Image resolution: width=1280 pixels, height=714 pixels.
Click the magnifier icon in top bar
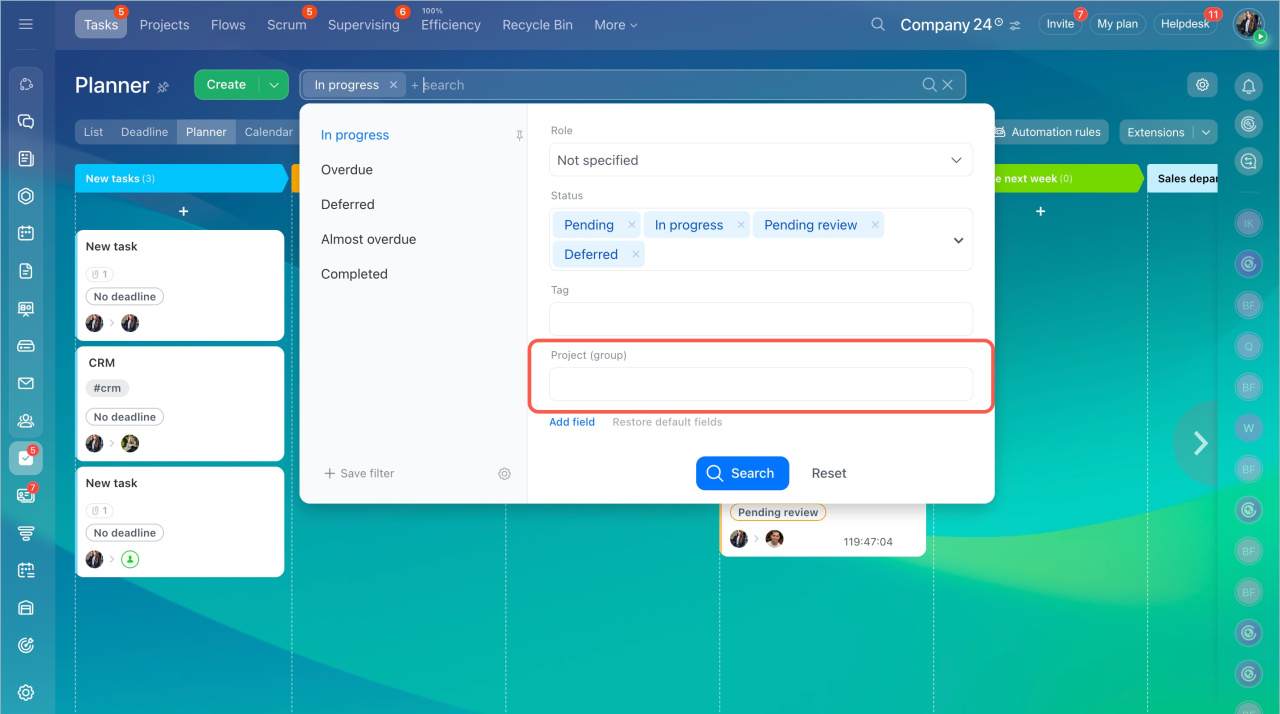(878, 24)
